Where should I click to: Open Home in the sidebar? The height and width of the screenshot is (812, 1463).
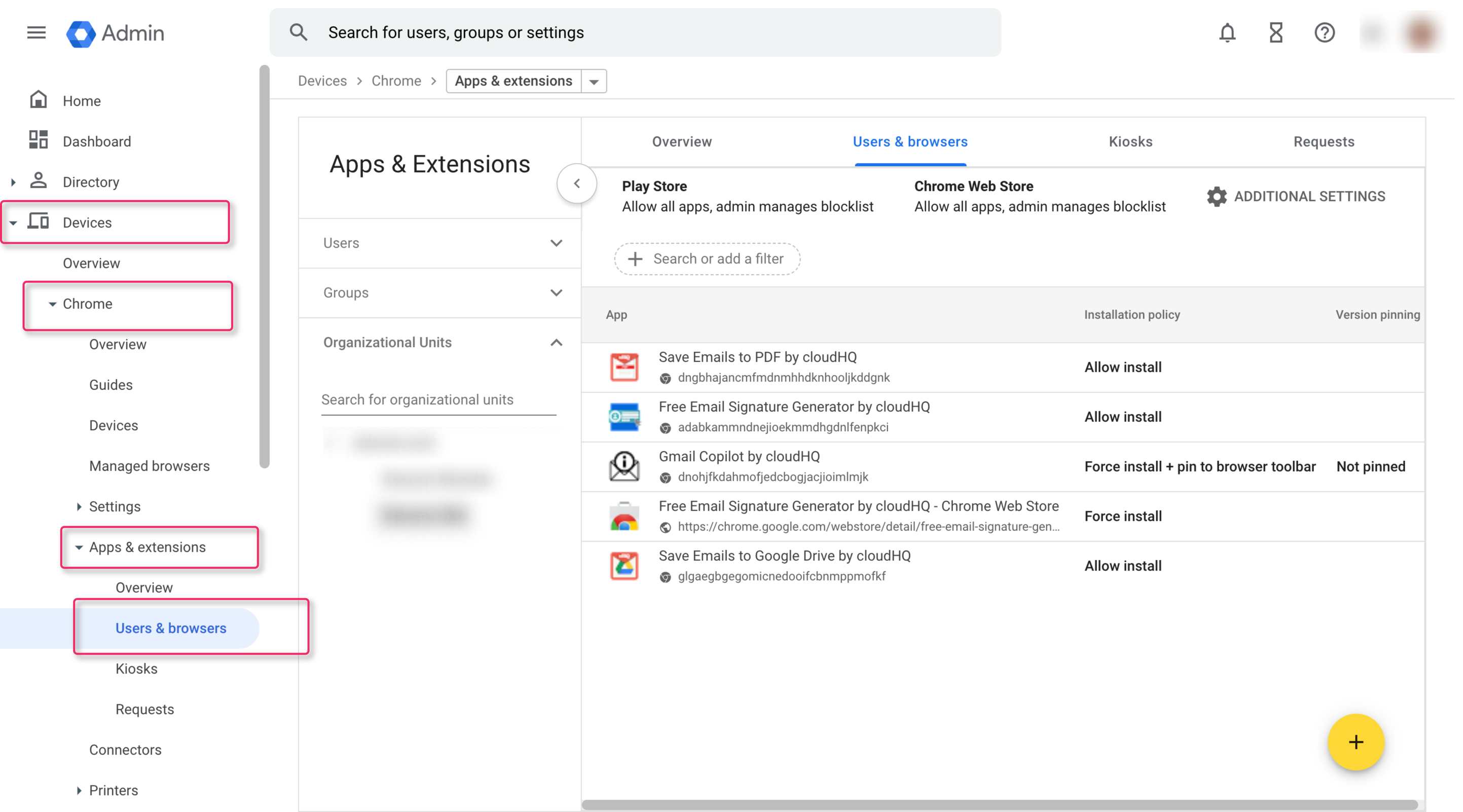coord(82,101)
